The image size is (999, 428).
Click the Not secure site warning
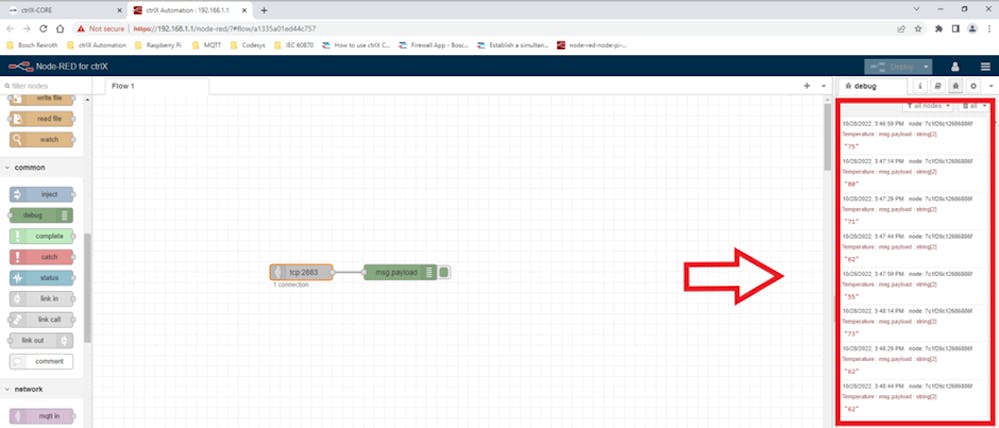tap(99, 29)
